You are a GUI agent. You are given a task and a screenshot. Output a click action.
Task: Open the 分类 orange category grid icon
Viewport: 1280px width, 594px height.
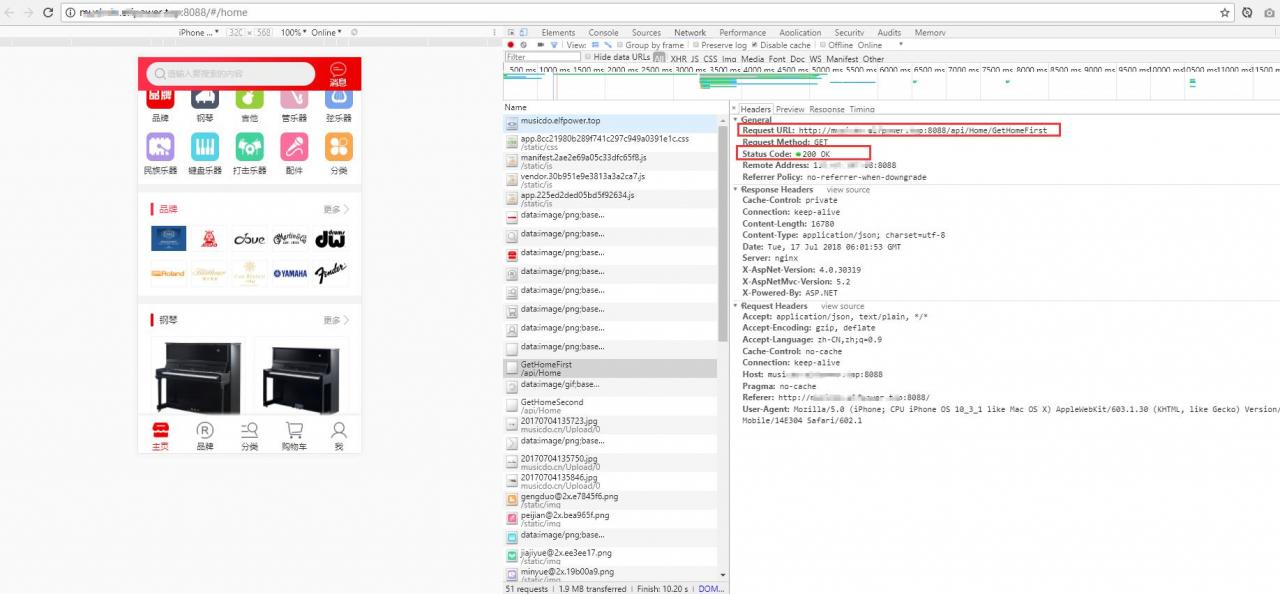click(339, 147)
